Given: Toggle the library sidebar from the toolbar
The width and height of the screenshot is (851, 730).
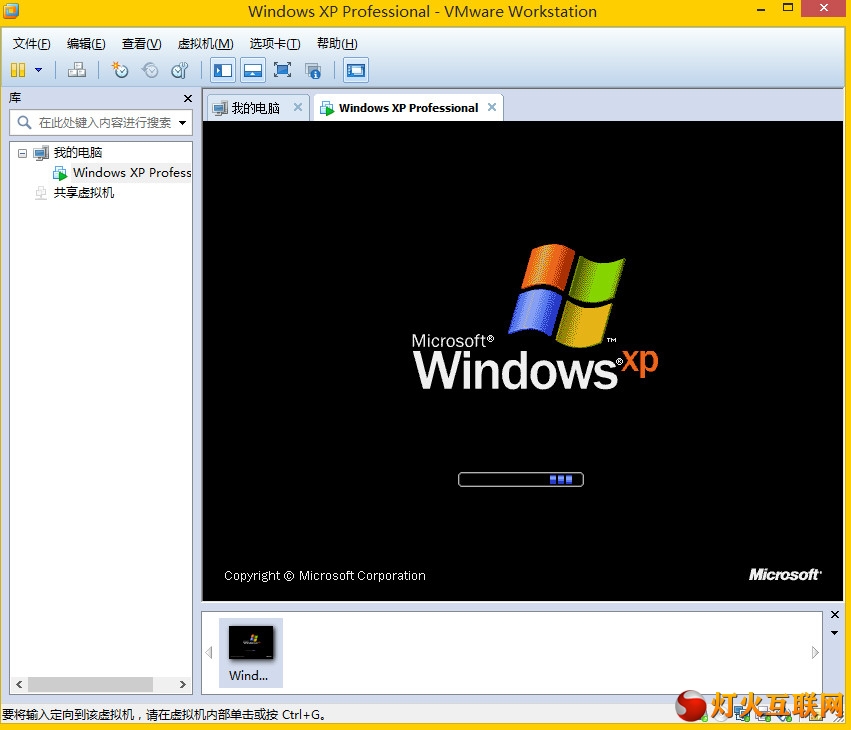Looking at the screenshot, I should coord(223,70).
